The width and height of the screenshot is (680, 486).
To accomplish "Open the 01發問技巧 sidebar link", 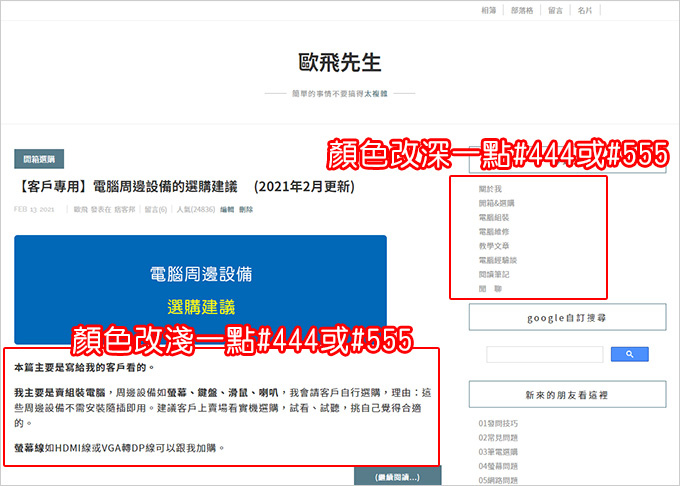I will pos(498,423).
